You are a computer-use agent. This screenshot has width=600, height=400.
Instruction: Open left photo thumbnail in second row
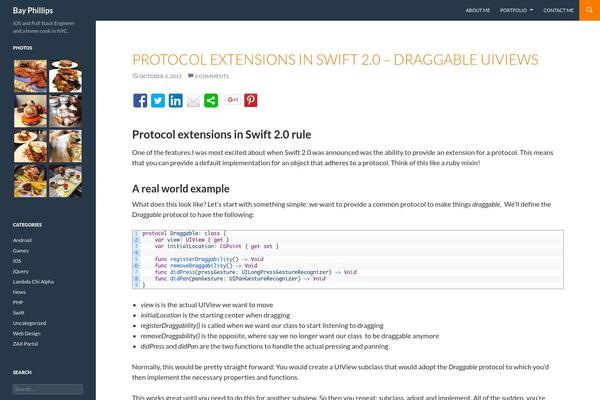(x=30, y=111)
